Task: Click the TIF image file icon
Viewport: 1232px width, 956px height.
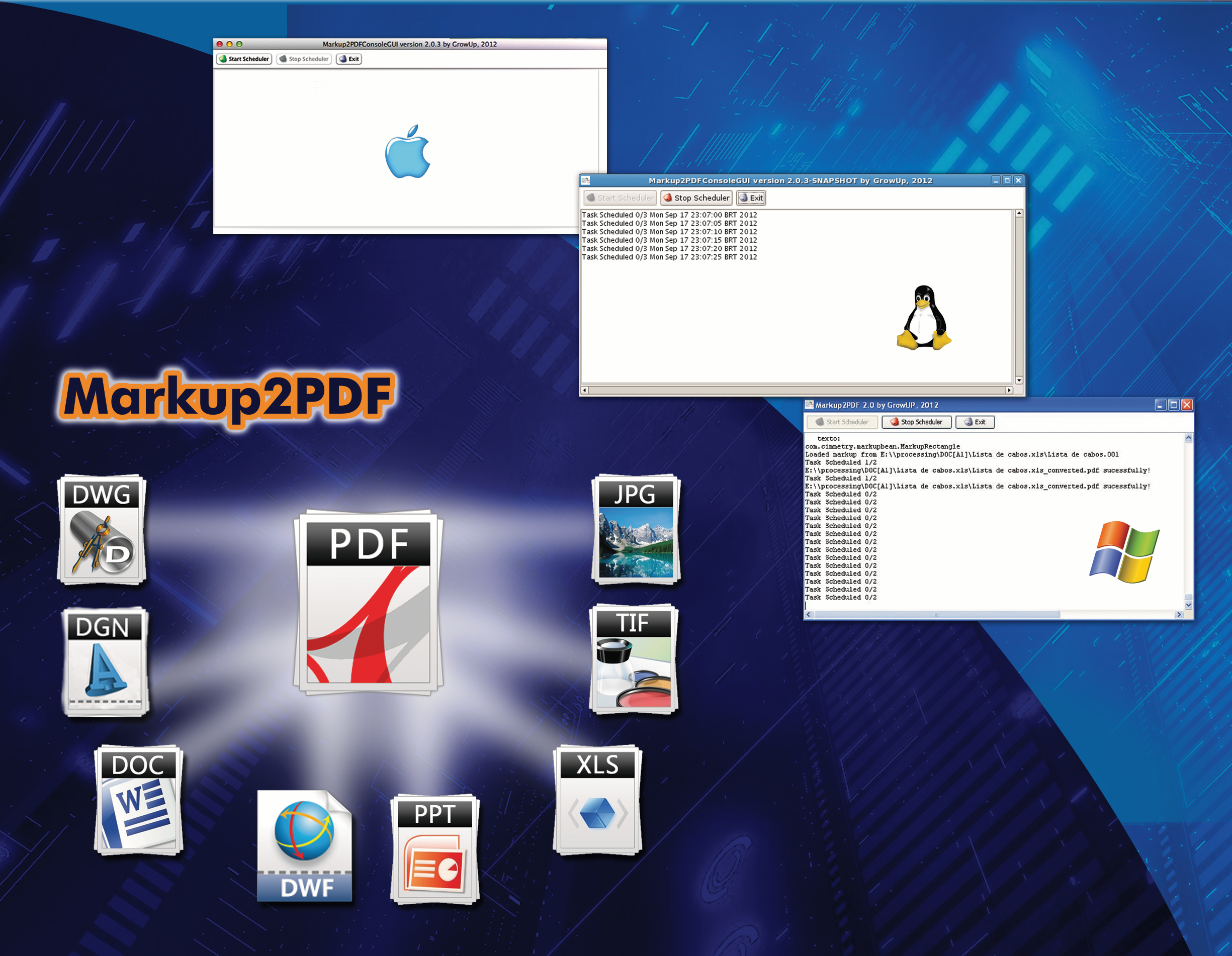Action: pos(634,659)
